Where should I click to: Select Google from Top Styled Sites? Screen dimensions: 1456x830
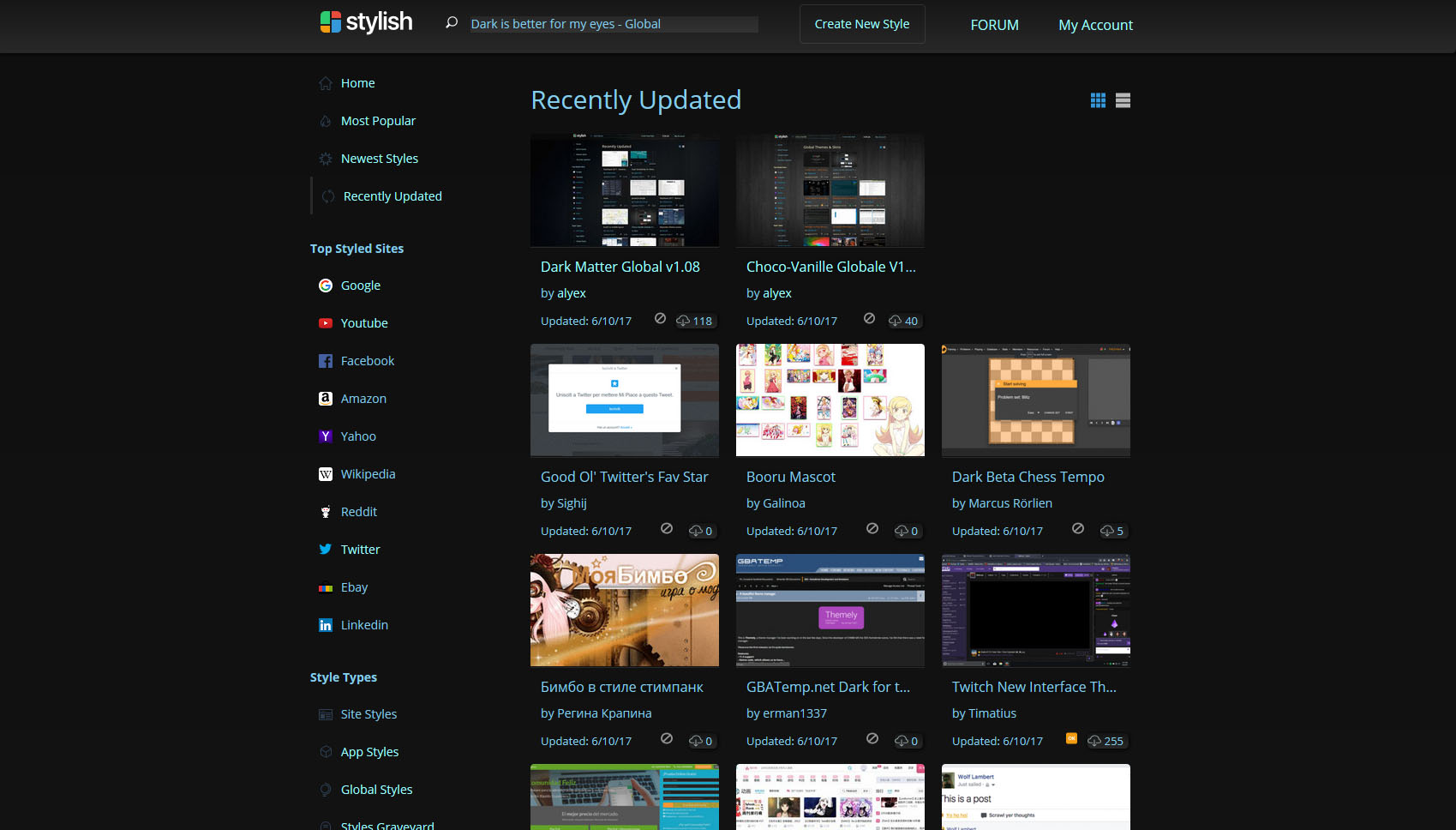(360, 285)
